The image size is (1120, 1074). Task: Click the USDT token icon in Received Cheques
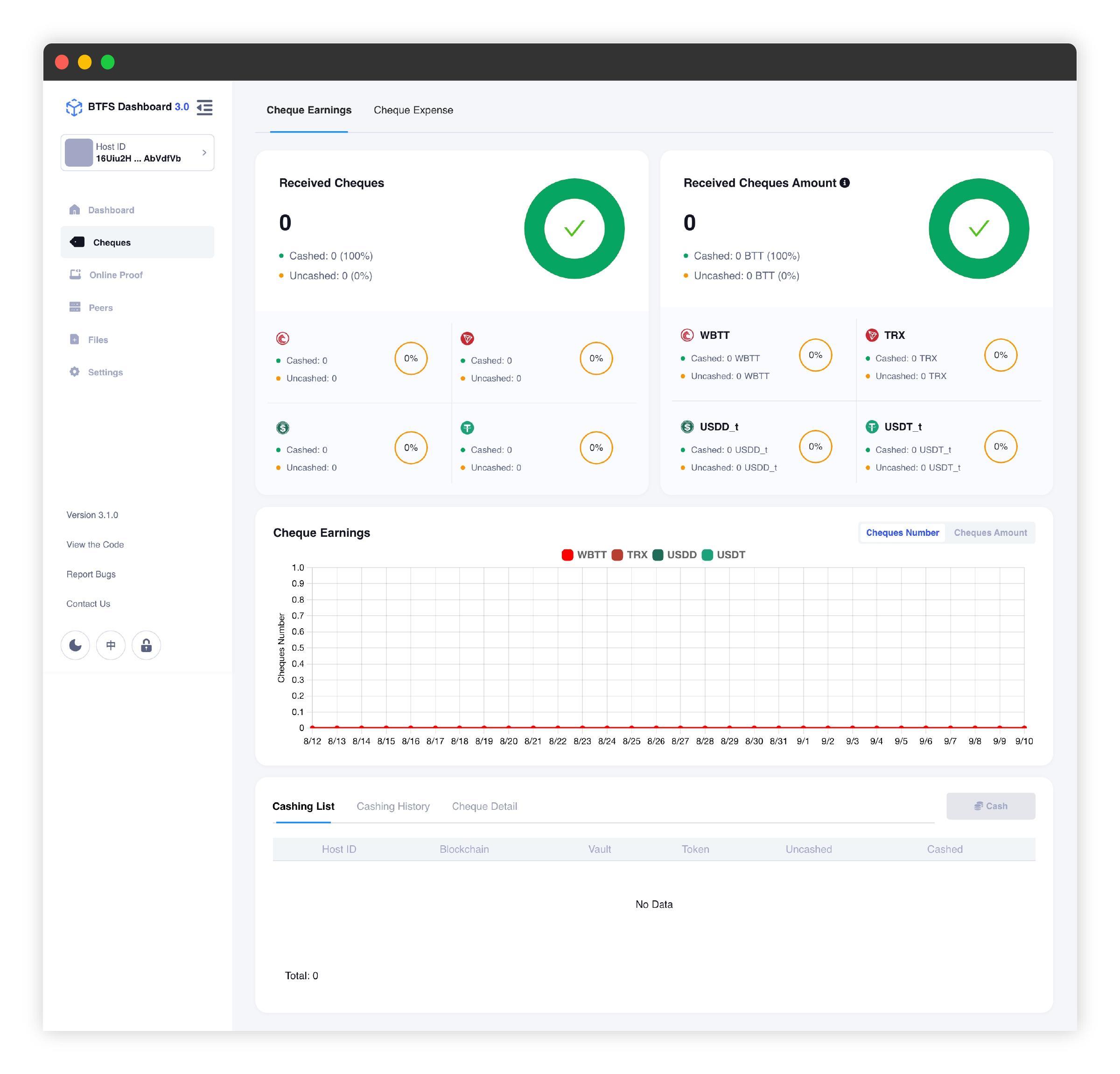coord(468,428)
